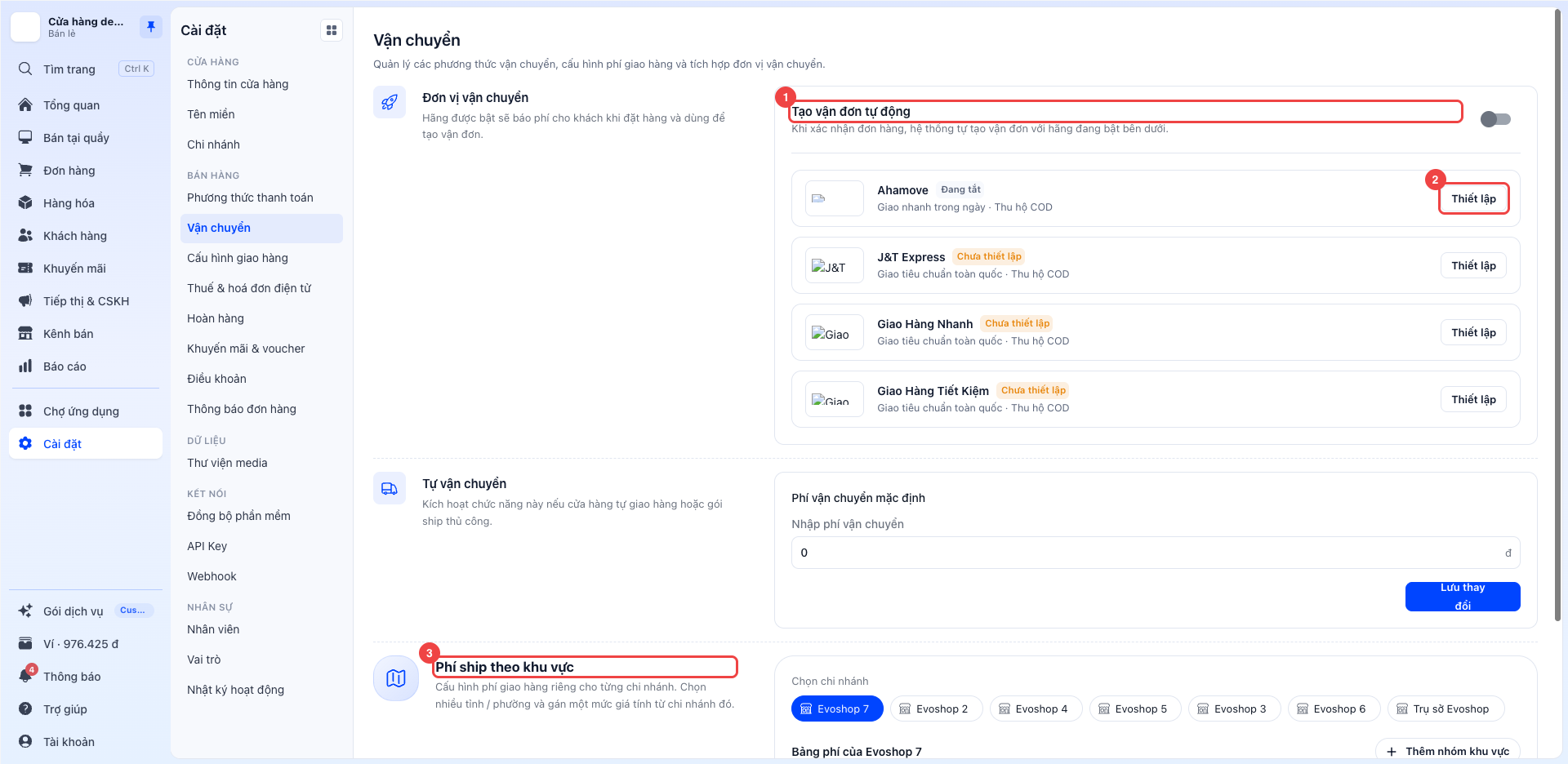Go to Cấu hình giao hàng settings
The image size is (1568, 764).
[x=261, y=259]
